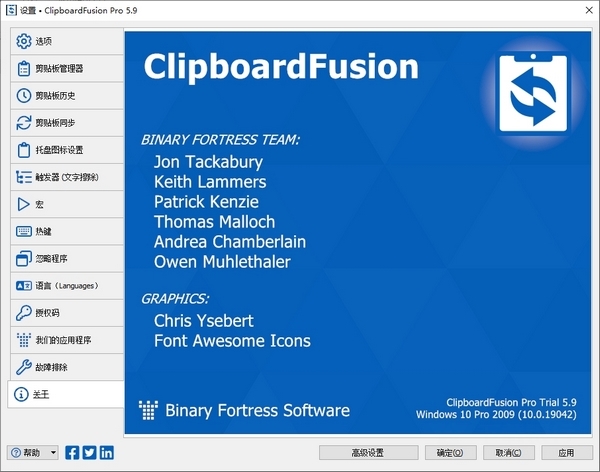Viewport: 600px width, 472px height.
Task: Click the clock icon beside 剪贴板历史
Action: 24,96
